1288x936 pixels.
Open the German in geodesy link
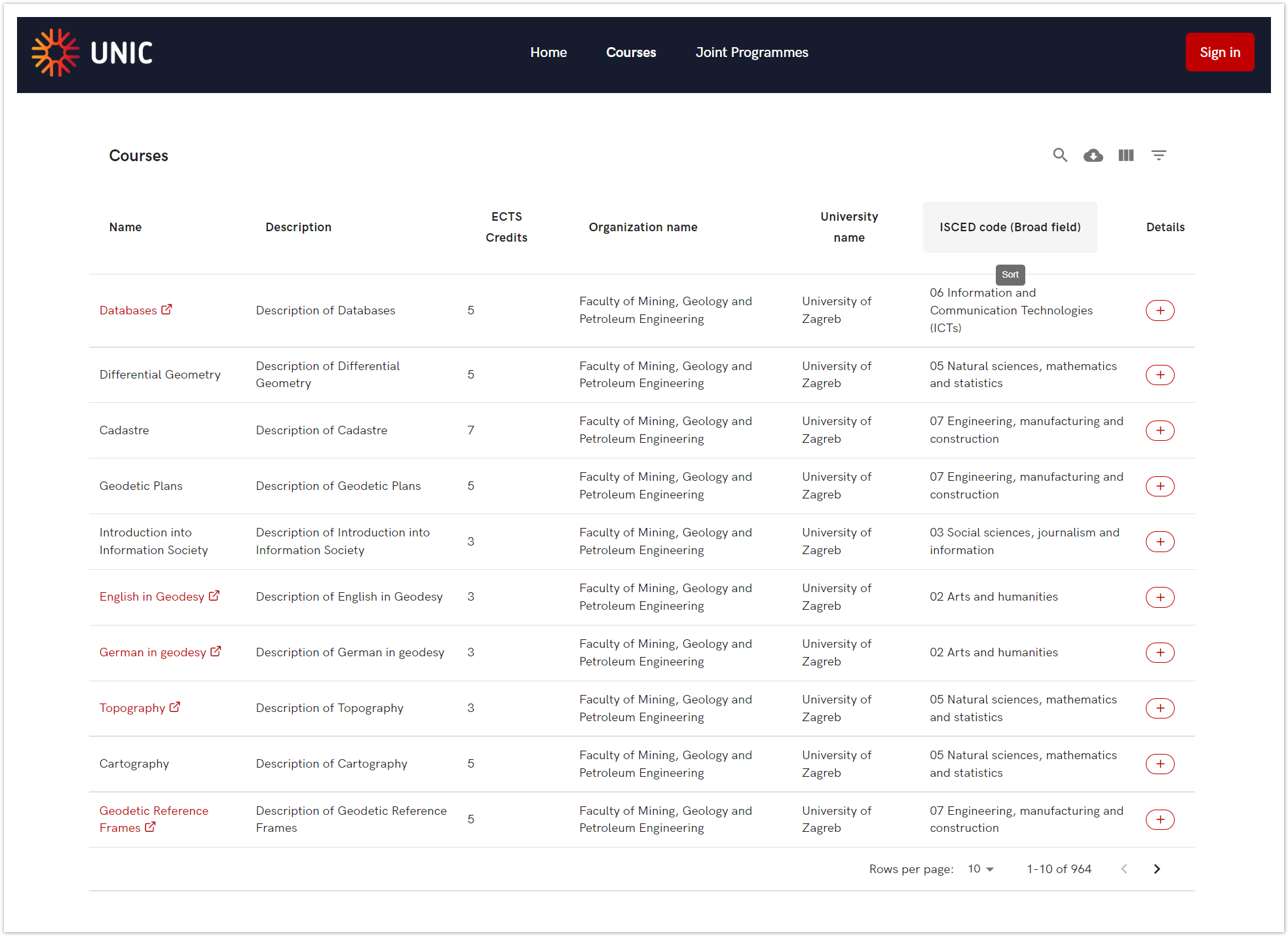point(153,652)
